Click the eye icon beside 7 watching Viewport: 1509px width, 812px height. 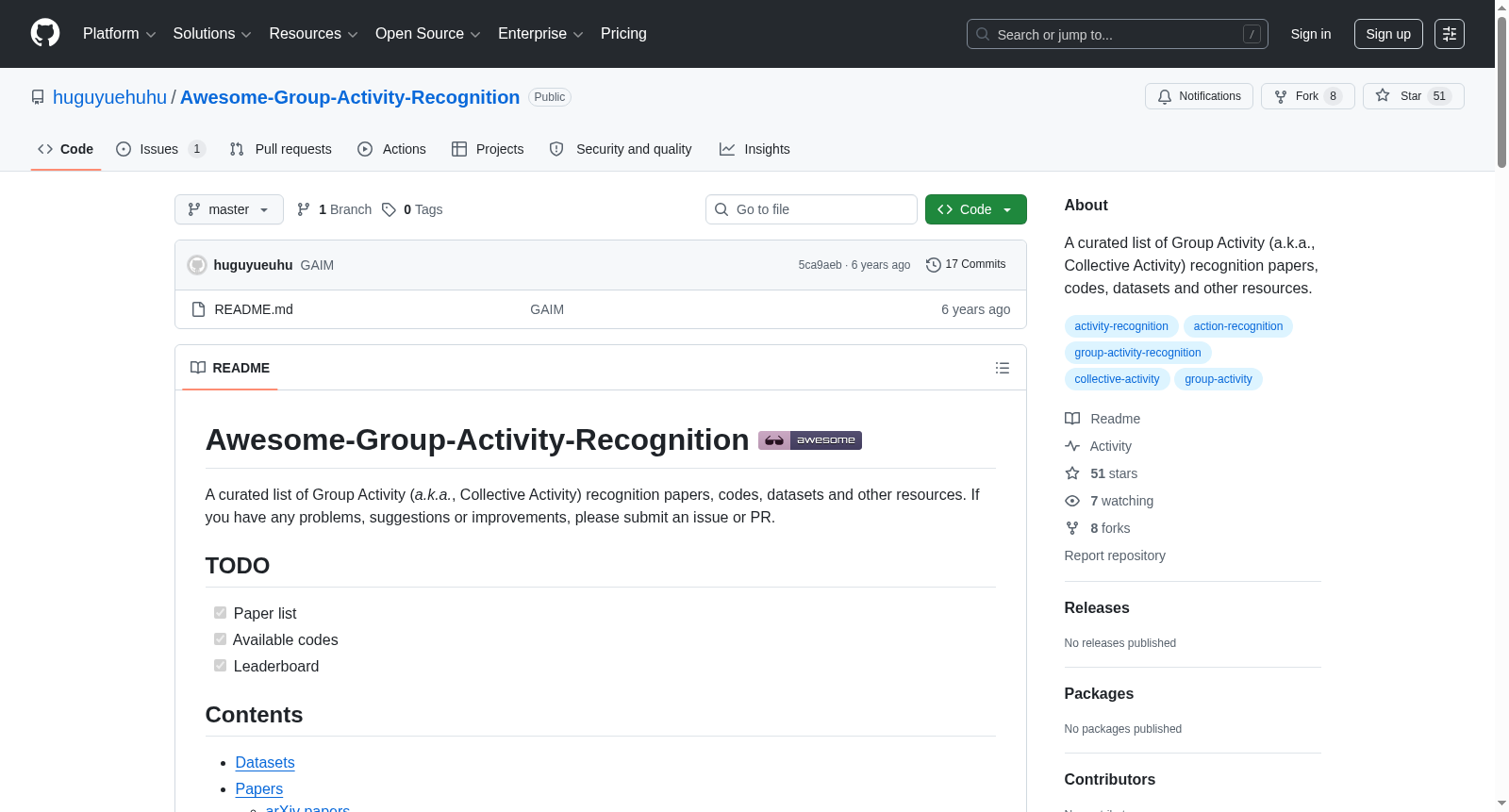click(1072, 501)
